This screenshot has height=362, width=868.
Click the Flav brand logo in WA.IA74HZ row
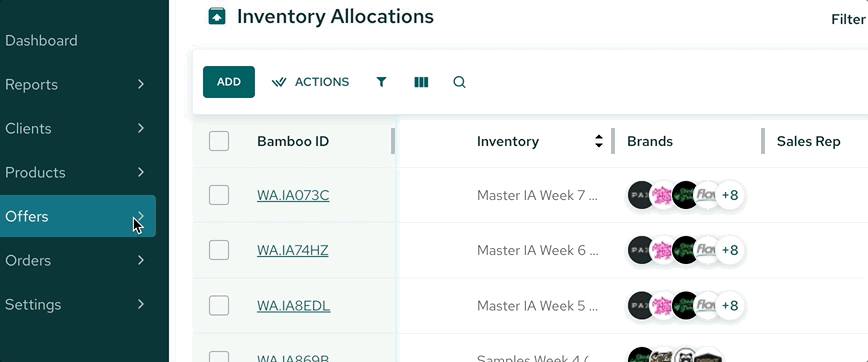[706, 250]
